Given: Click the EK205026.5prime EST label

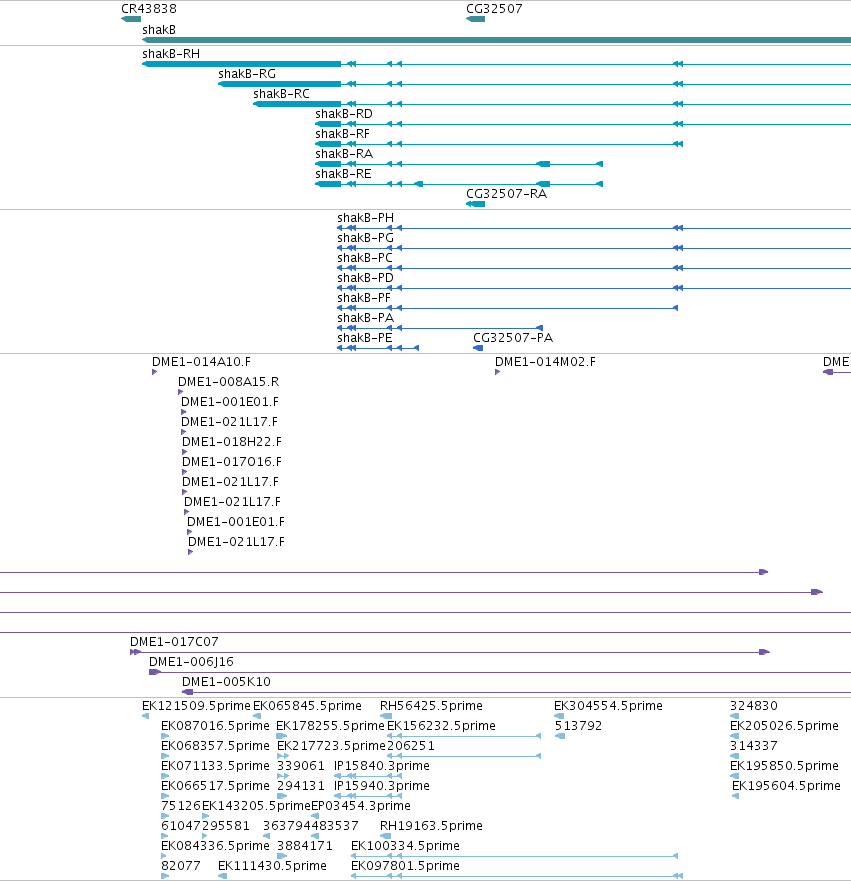Looking at the screenshot, I should (784, 726).
